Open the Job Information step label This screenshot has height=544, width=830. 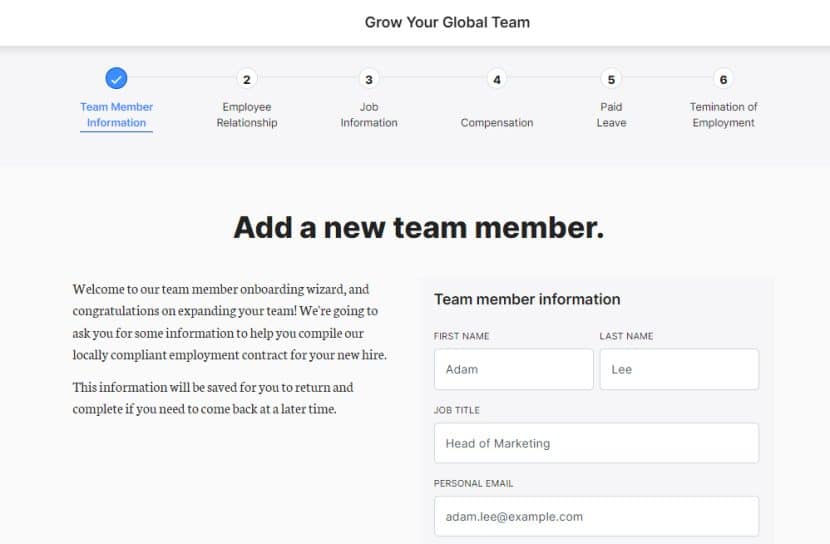tap(369, 115)
